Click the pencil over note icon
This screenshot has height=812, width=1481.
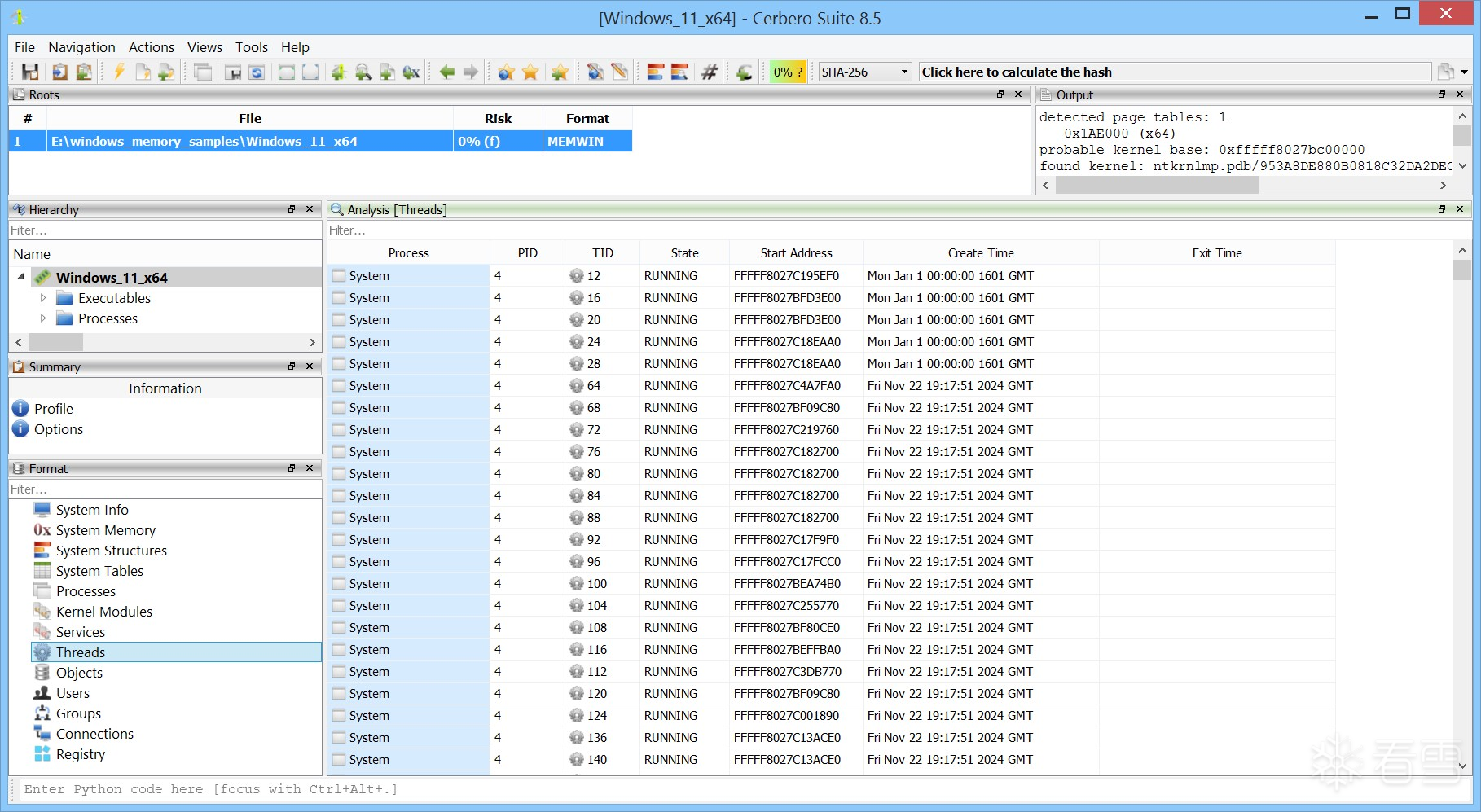tap(620, 72)
